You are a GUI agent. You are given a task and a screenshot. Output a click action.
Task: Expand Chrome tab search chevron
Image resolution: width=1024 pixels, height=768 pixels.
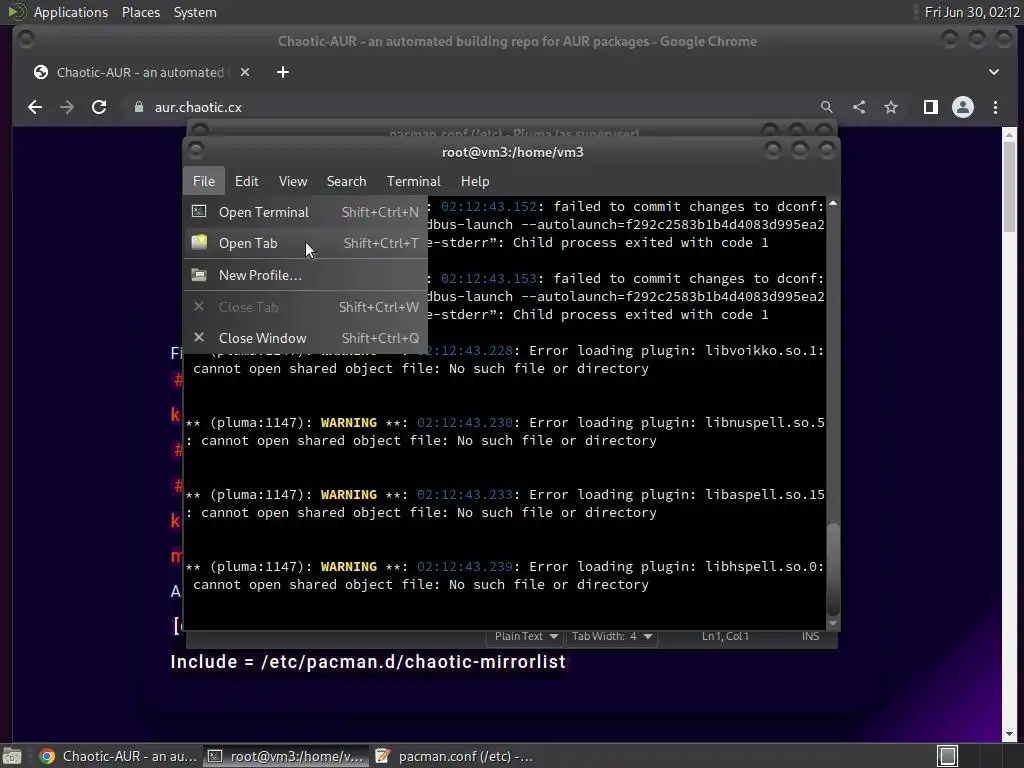(x=994, y=72)
